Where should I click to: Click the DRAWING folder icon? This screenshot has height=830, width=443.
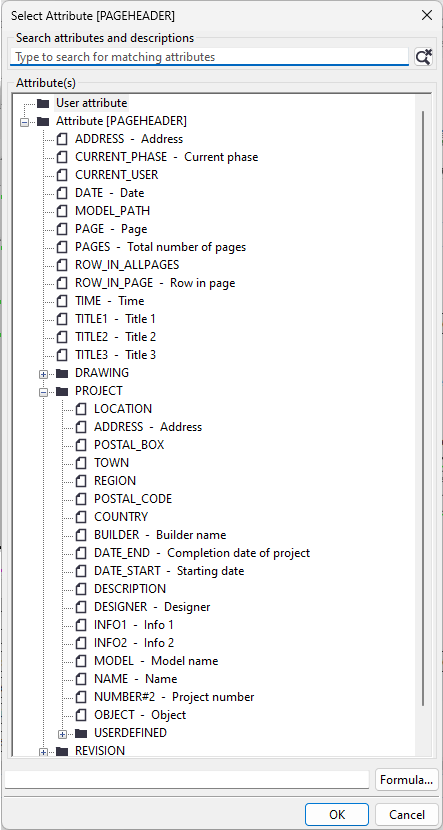tap(62, 373)
